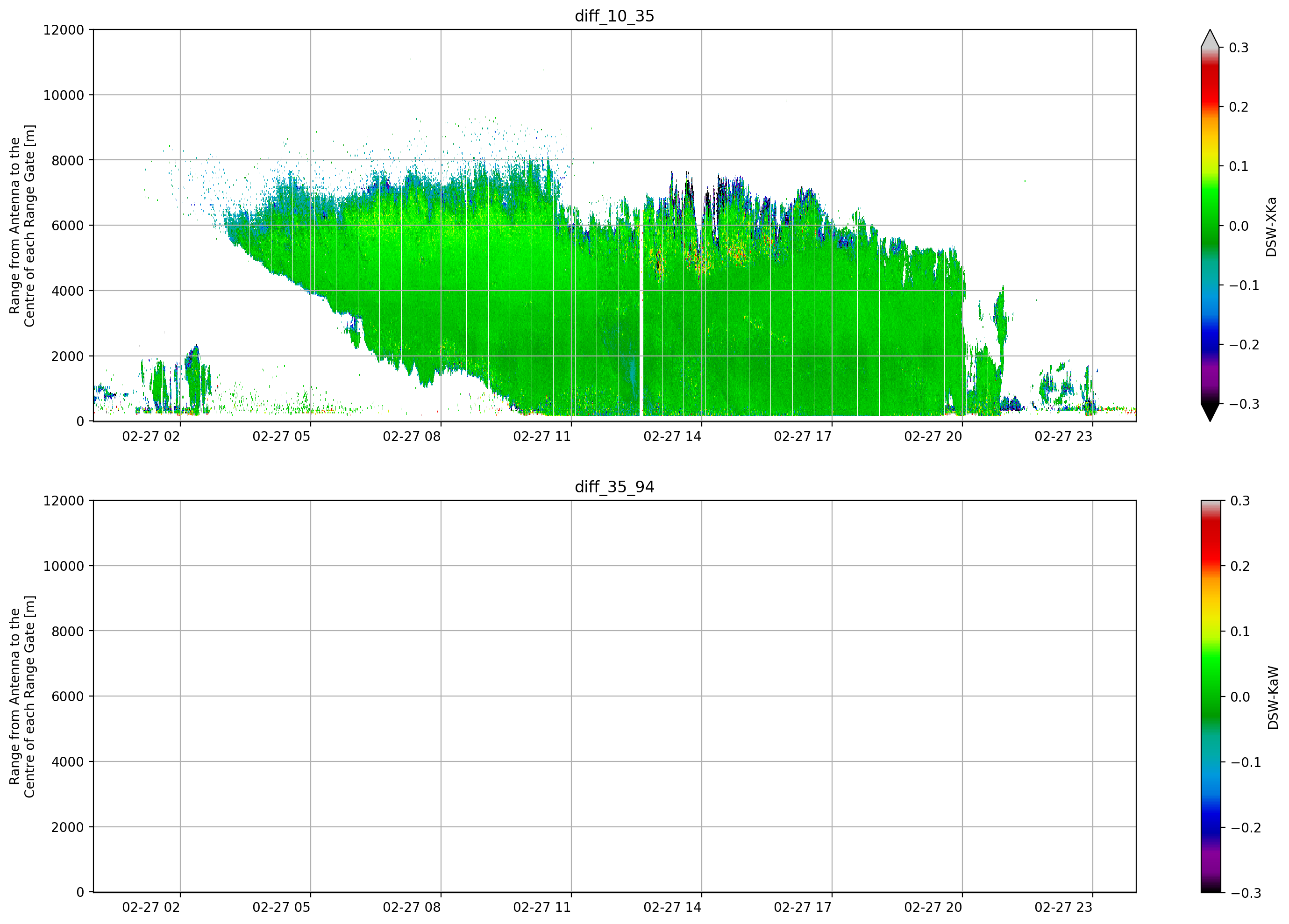
Task: Click '02-27 14' tick under diff_35_94
Action: (x=672, y=908)
